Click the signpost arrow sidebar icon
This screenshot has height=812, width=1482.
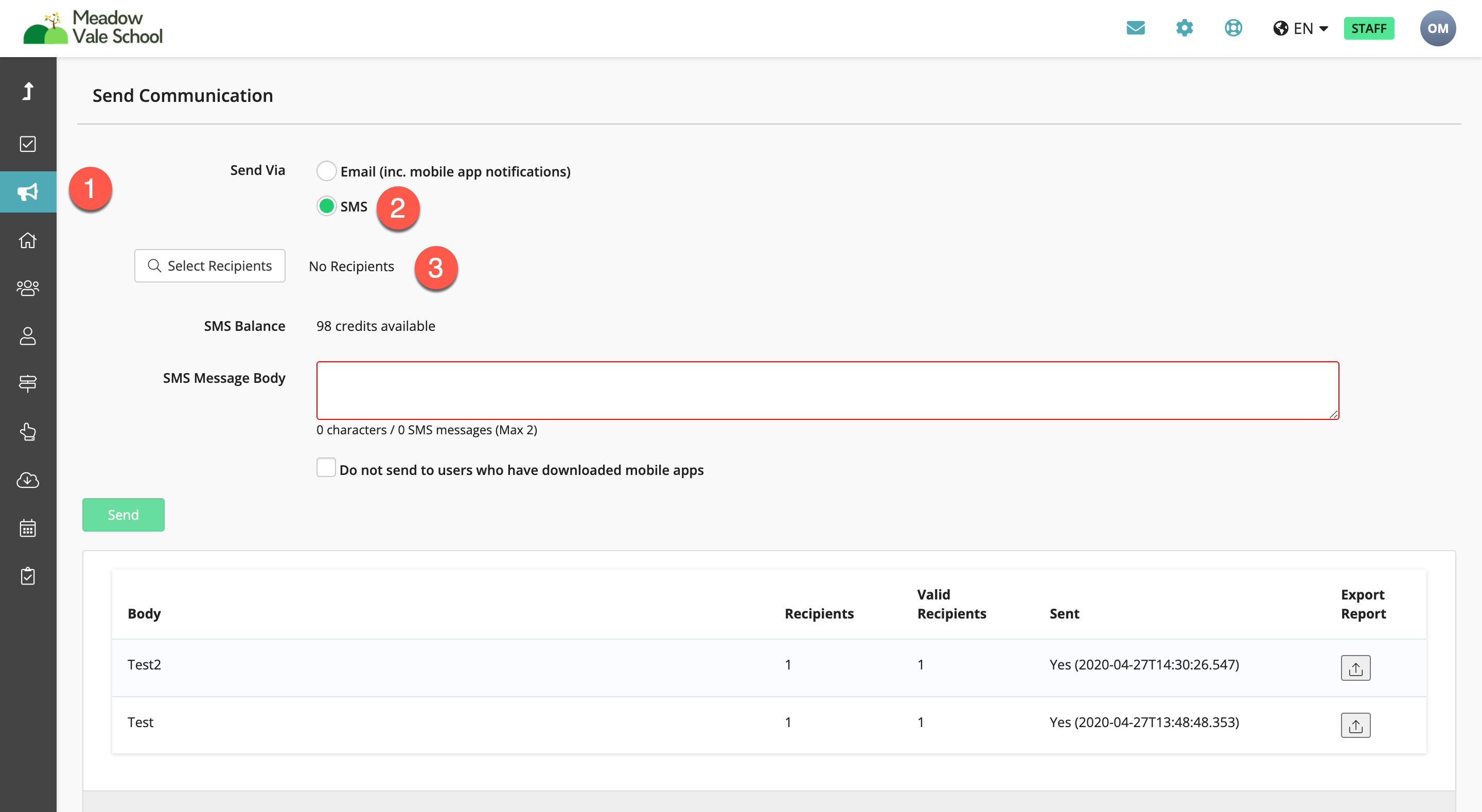pos(28,91)
